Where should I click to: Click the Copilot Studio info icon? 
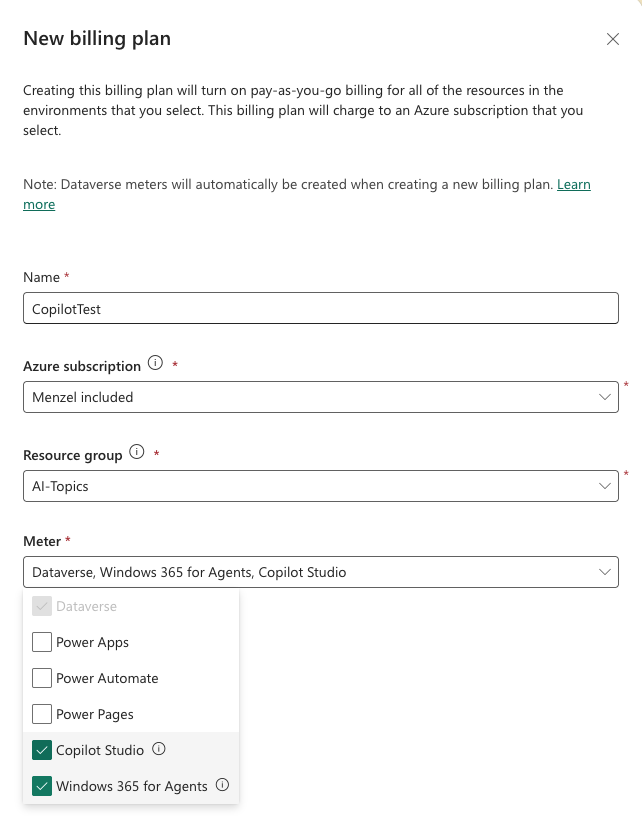click(x=159, y=749)
